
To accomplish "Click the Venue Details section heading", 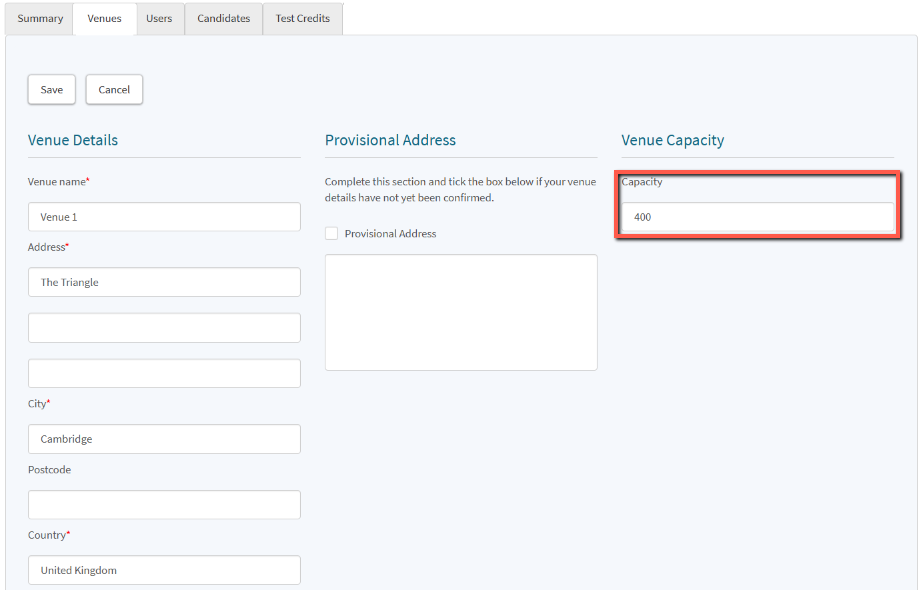I will 73,140.
